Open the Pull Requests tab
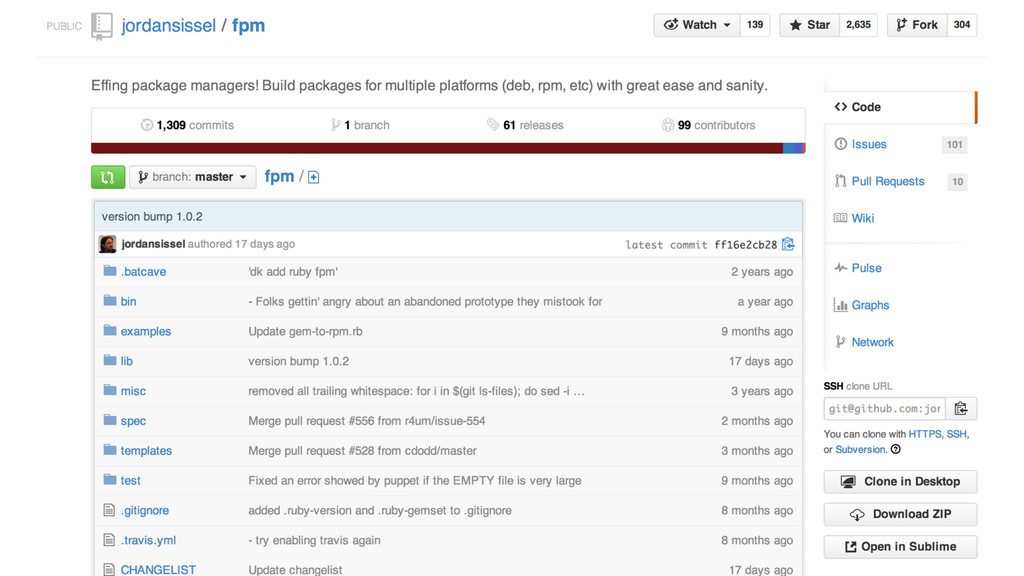This screenshot has height=576, width=1024. (888, 182)
